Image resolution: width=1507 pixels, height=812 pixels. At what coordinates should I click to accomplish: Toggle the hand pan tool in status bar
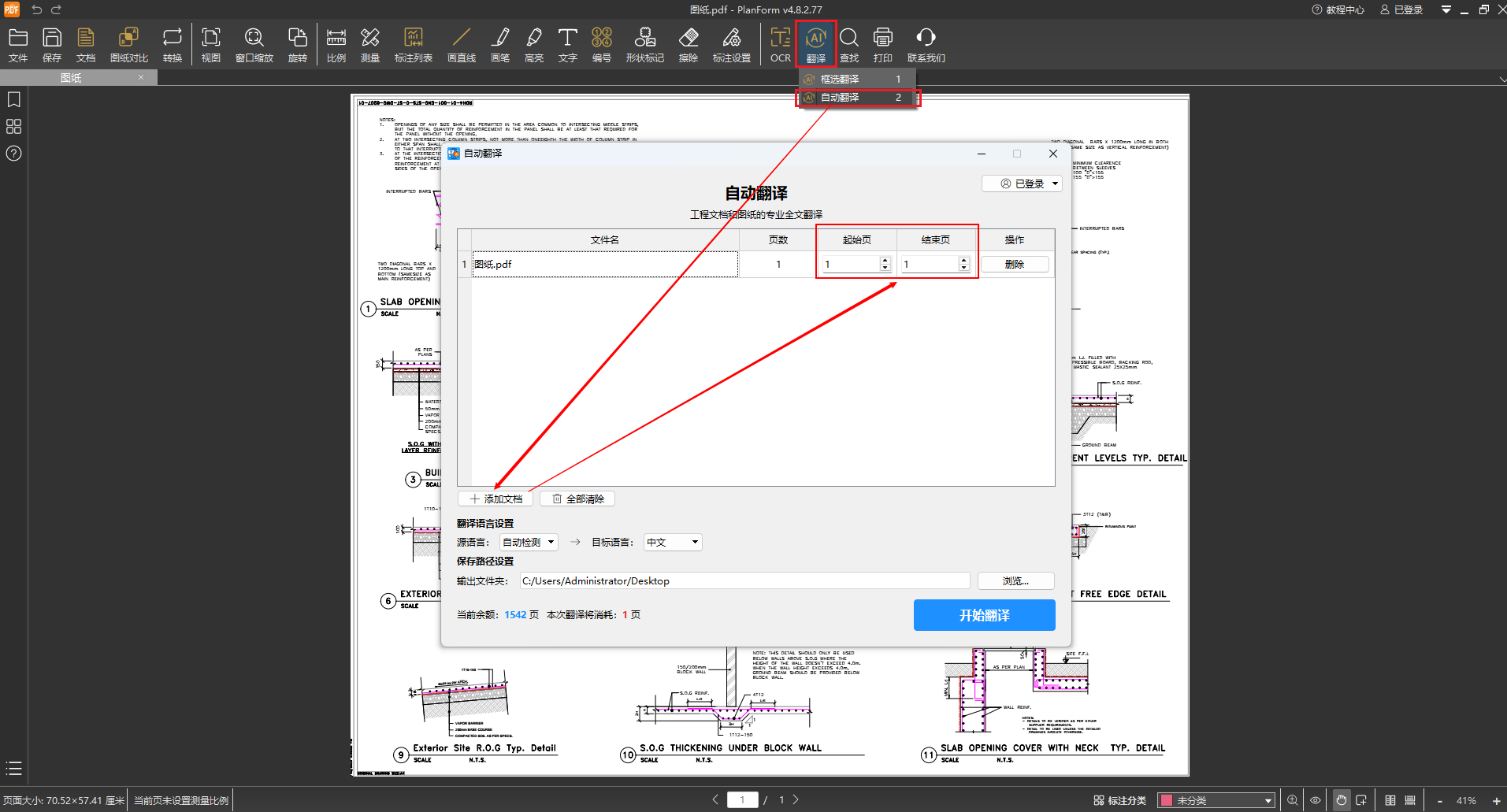pos(1341,800)
